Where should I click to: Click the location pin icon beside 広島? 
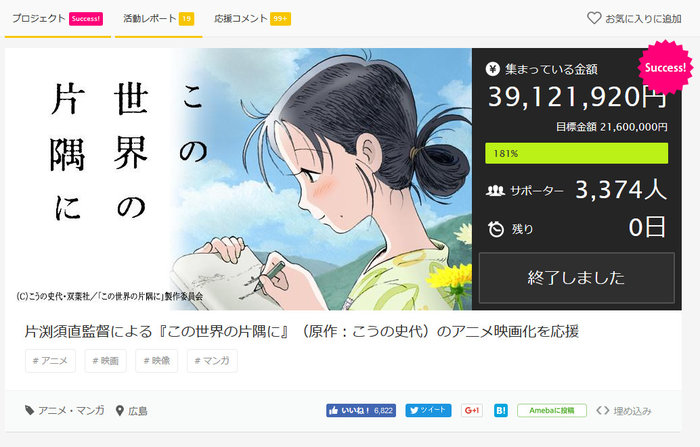[x=120, y=411]
